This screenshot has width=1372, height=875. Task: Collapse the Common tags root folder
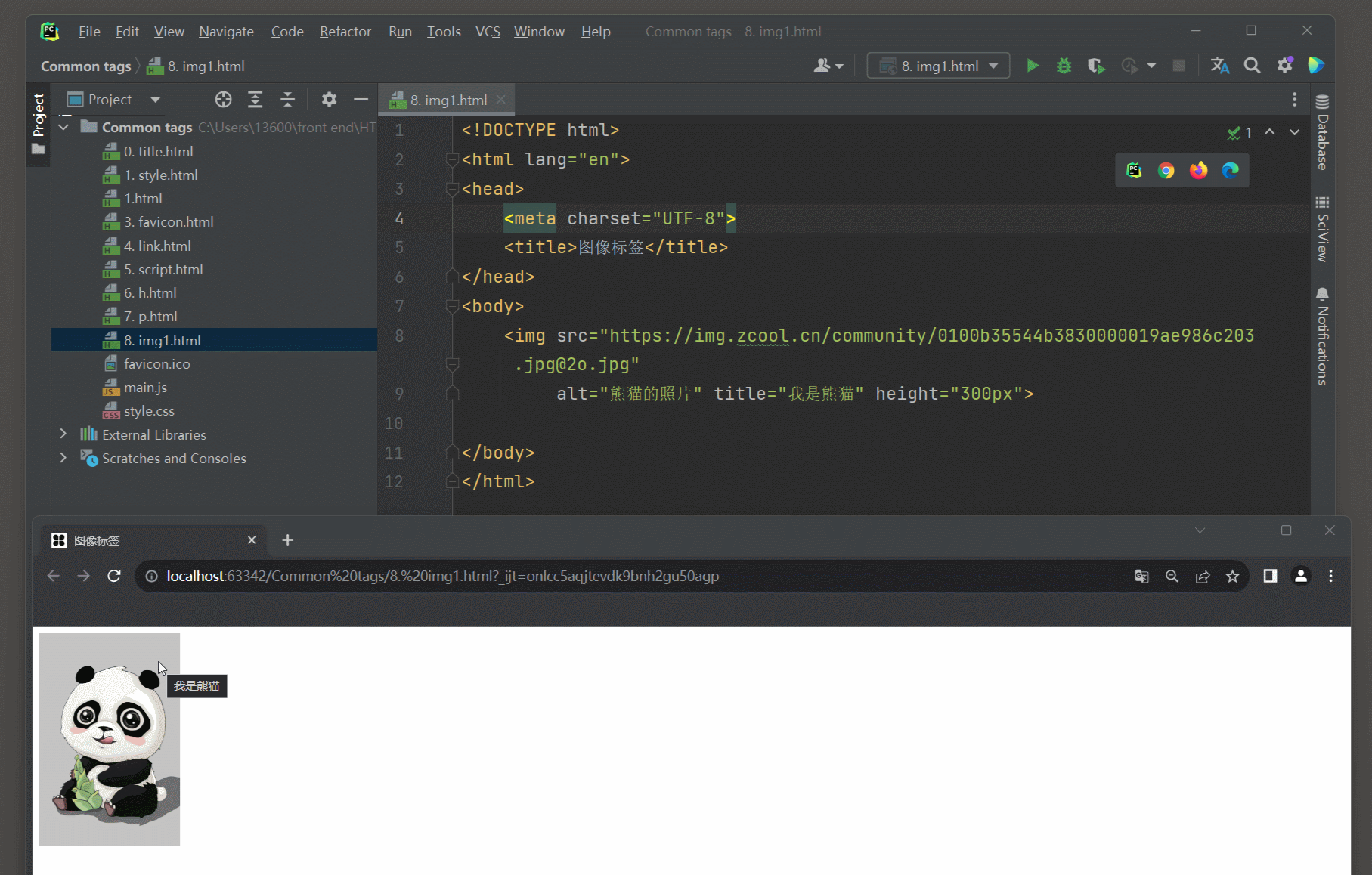[63, 127]
